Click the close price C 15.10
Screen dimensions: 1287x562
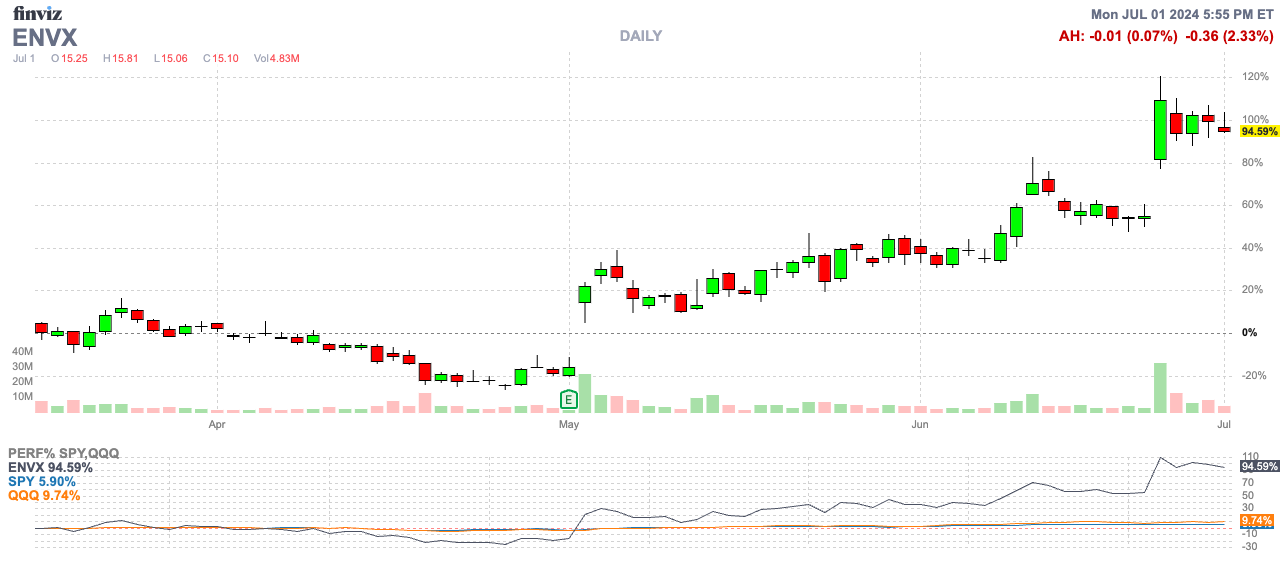click(220, 58)
